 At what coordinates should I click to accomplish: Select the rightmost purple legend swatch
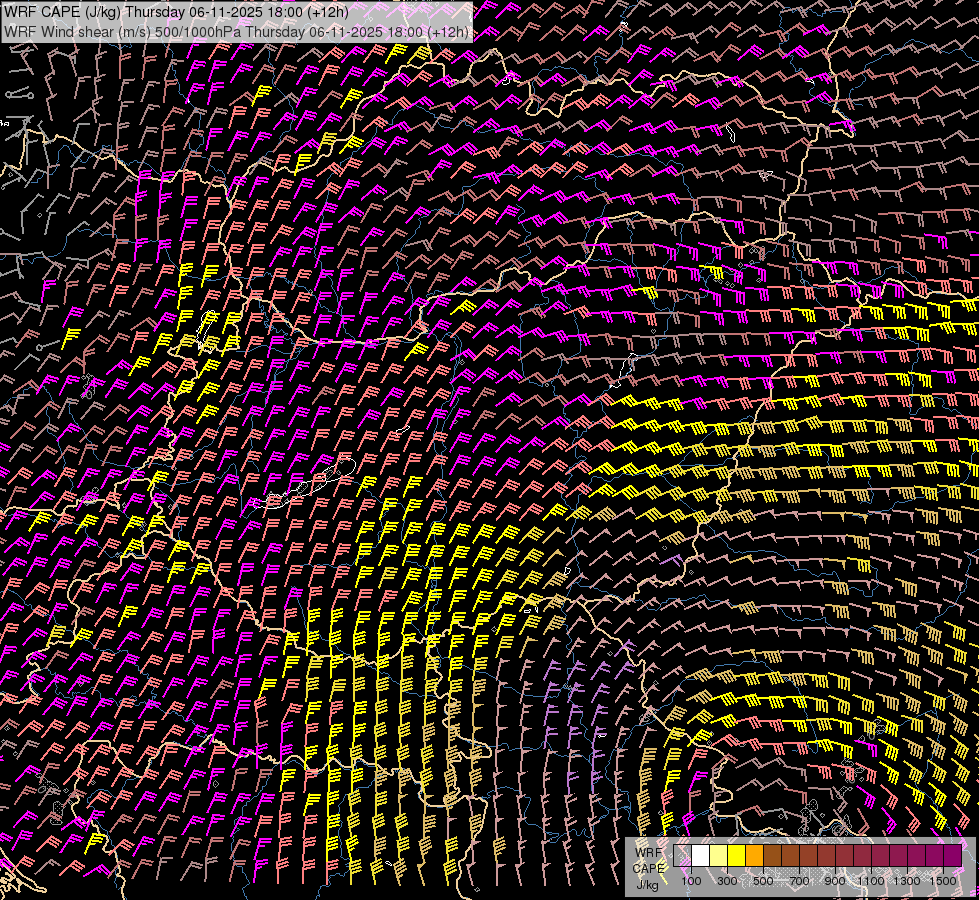coord(953,856)
